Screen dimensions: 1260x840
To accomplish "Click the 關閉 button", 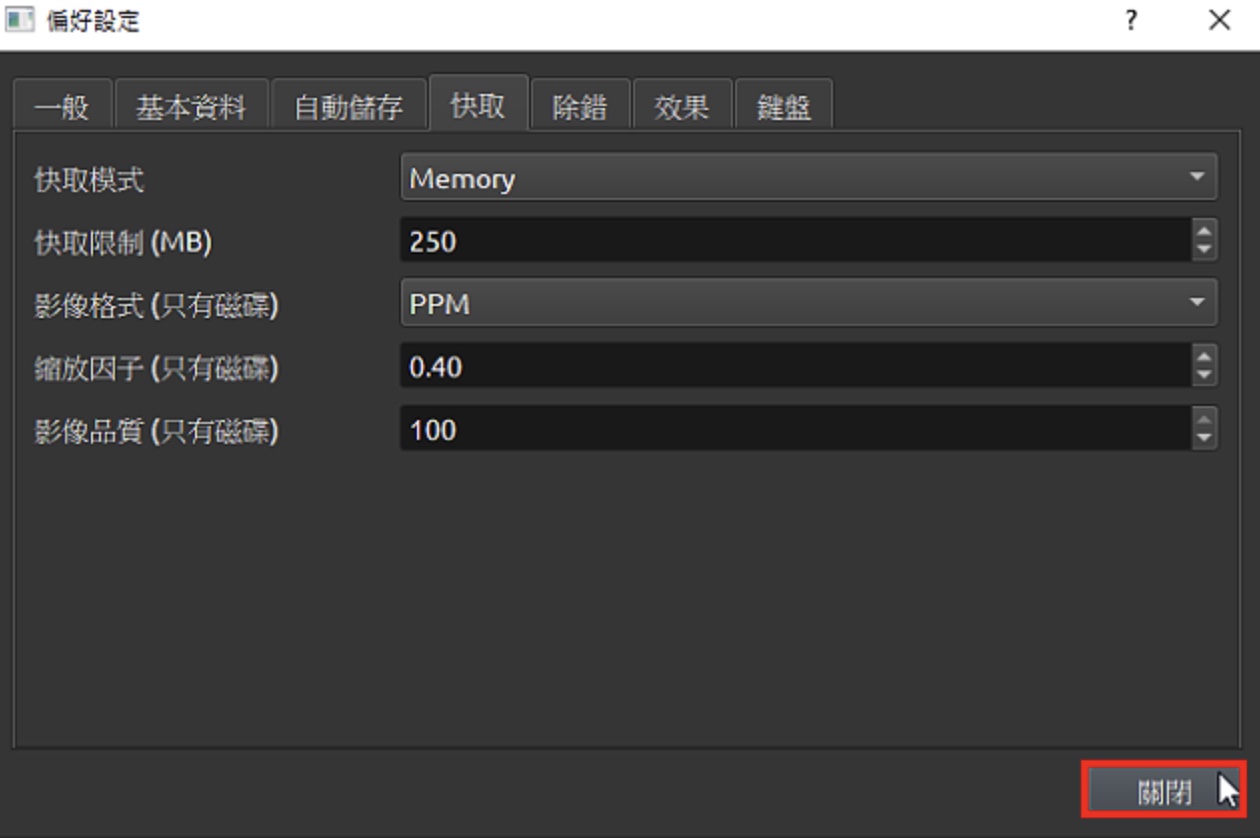I will 1164,791.
